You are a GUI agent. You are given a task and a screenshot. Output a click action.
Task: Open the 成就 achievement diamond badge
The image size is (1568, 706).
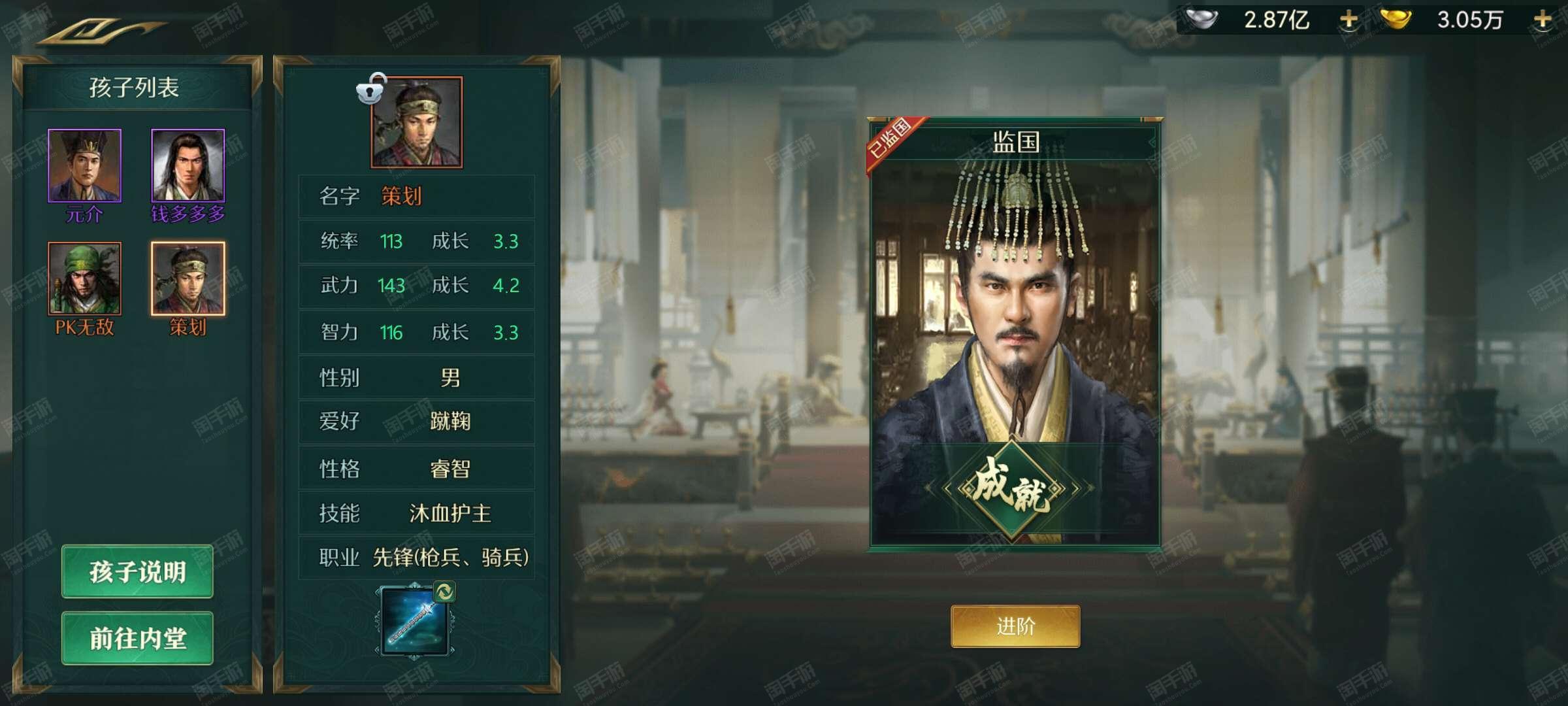coord(1013,489)
